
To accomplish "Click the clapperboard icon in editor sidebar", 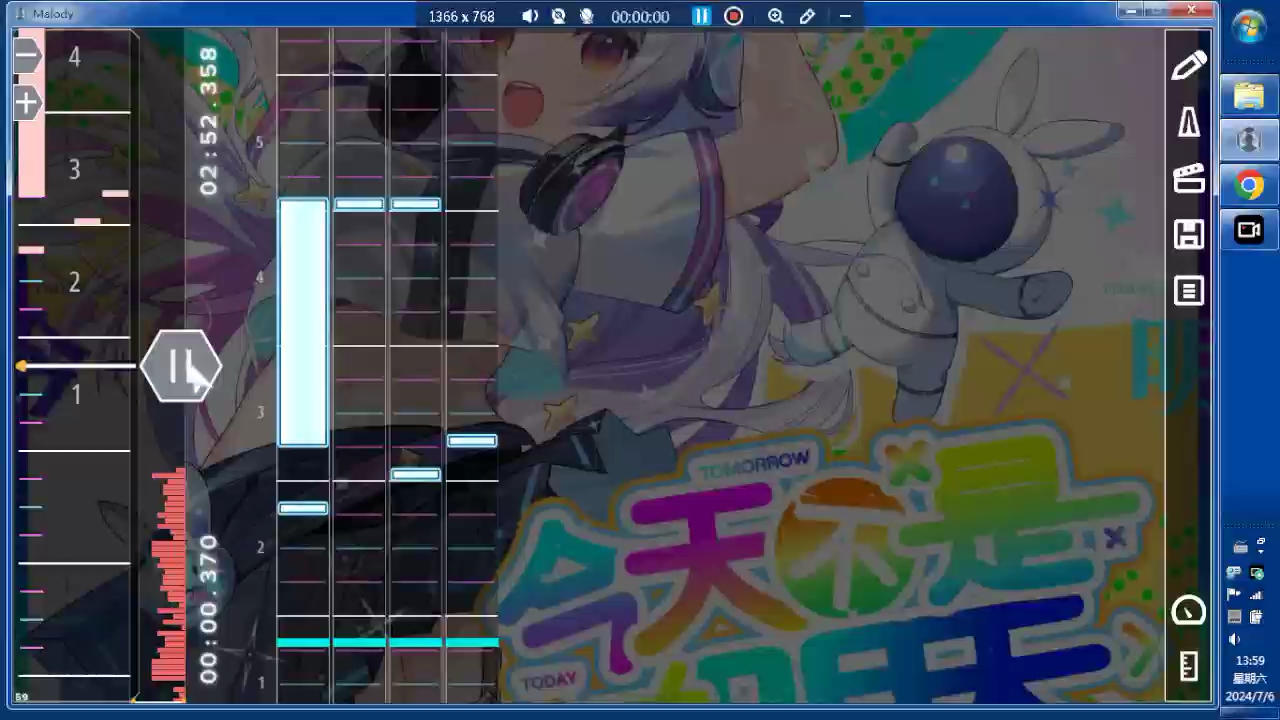I will coord(1189,179).
